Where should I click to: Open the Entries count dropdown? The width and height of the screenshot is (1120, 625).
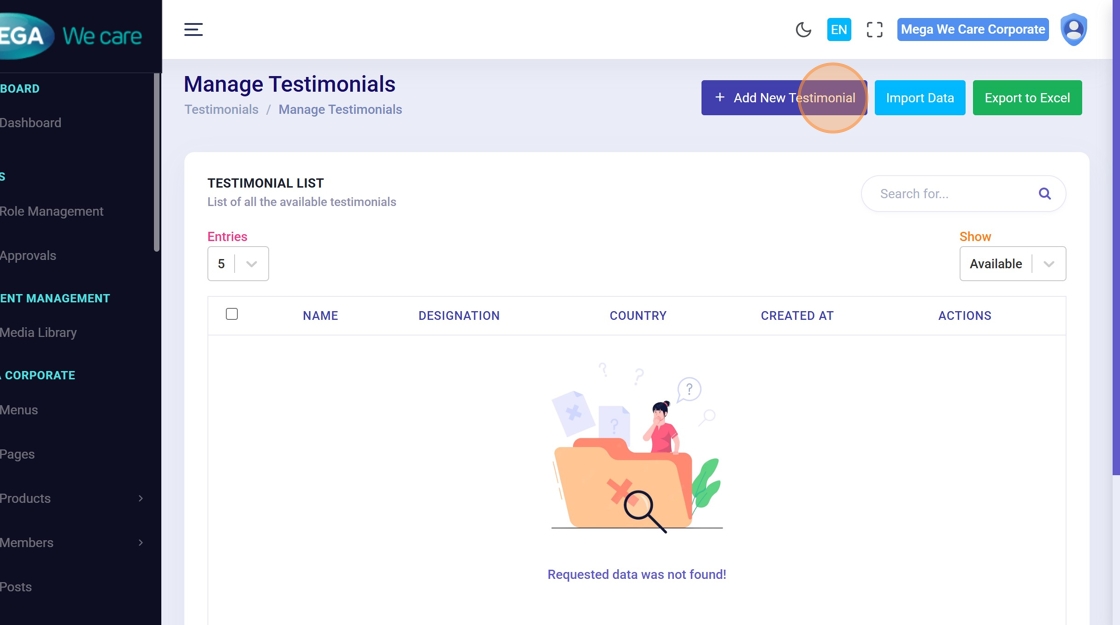(238, 264)
